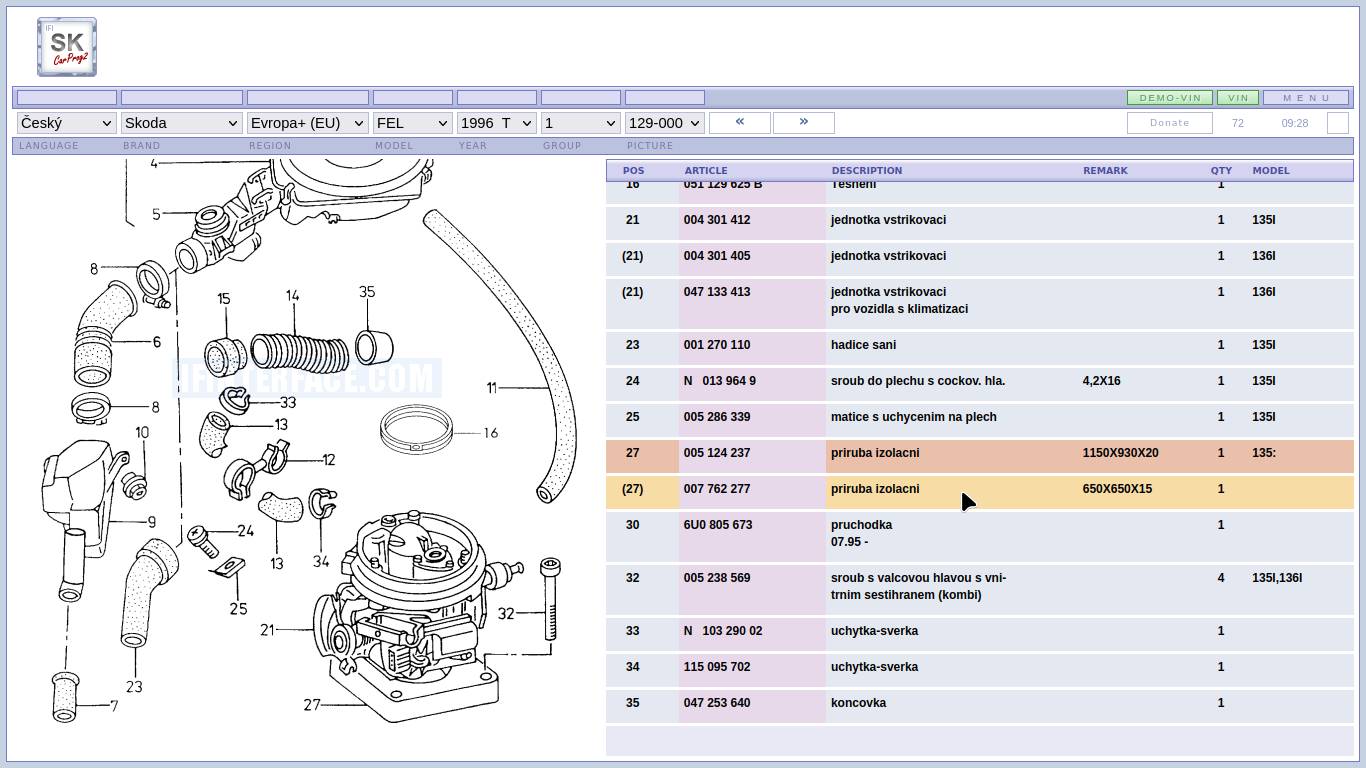Screen dimensions: 1366x768
Task: Select article N 013 964 9
Action: [720, 381]
